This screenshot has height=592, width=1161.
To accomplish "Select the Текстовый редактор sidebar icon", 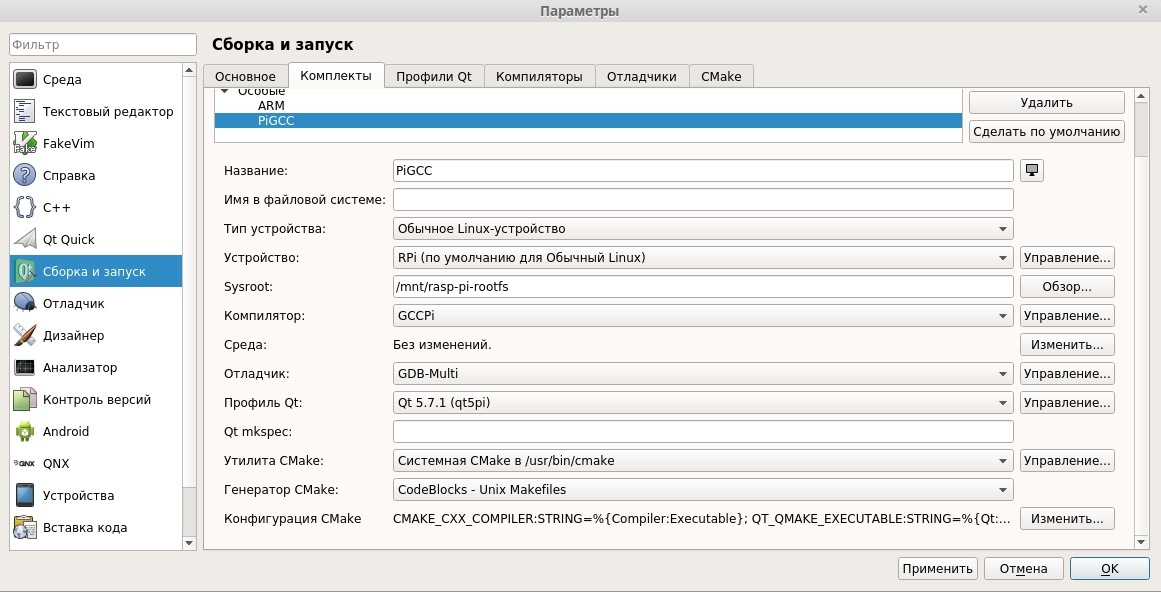I will coord(25,112).
